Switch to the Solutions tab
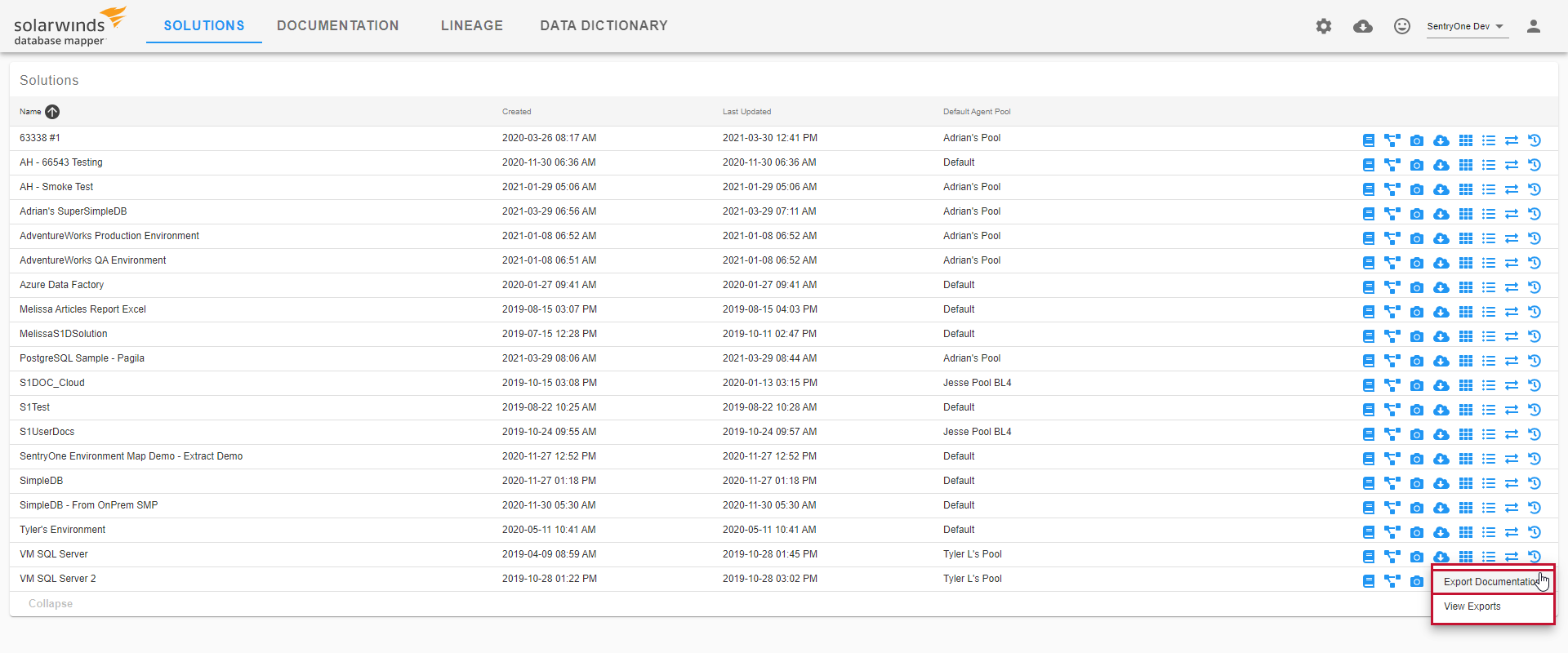The width and height of the screenshot is (1568, 653). [x=204, y=26]
